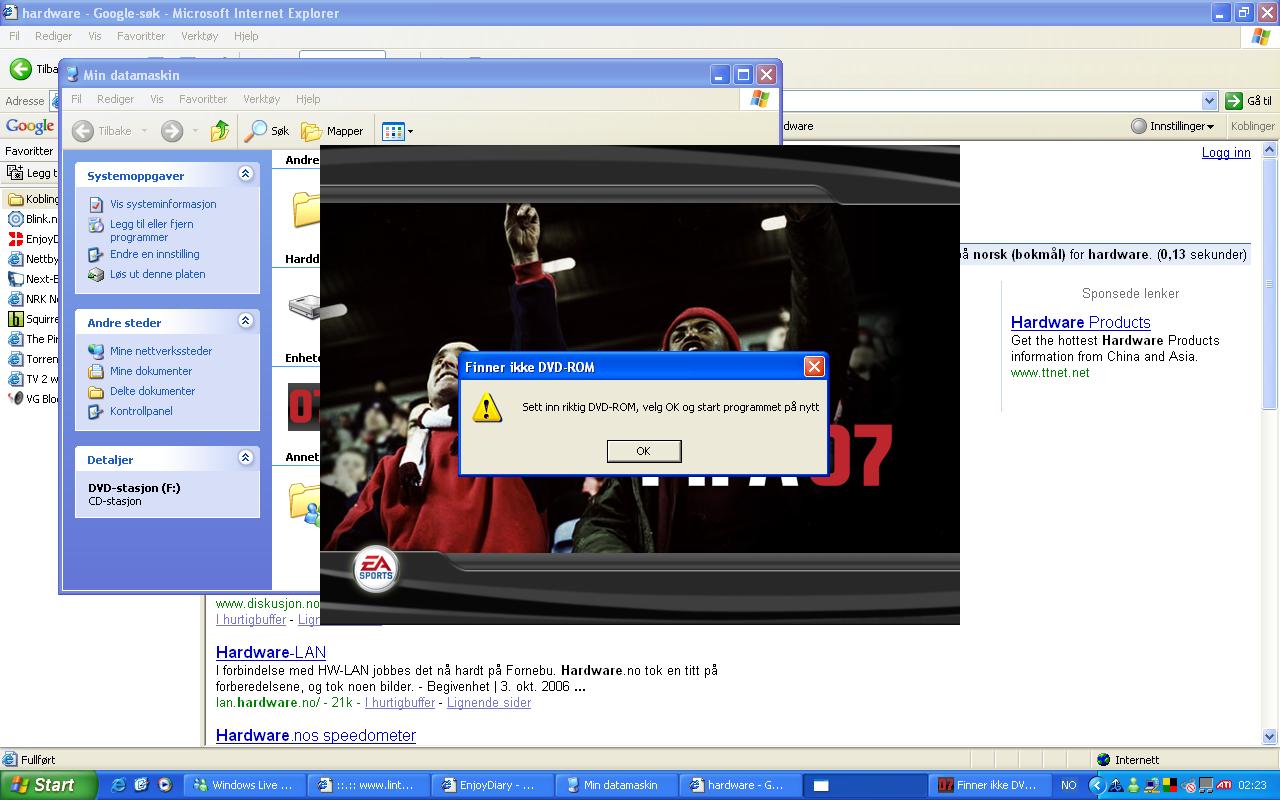The height and width of the screenshot is (800, 1280).
Task: Open Hjelp menu in Min datamaskin window
Action: coord(308,99)
